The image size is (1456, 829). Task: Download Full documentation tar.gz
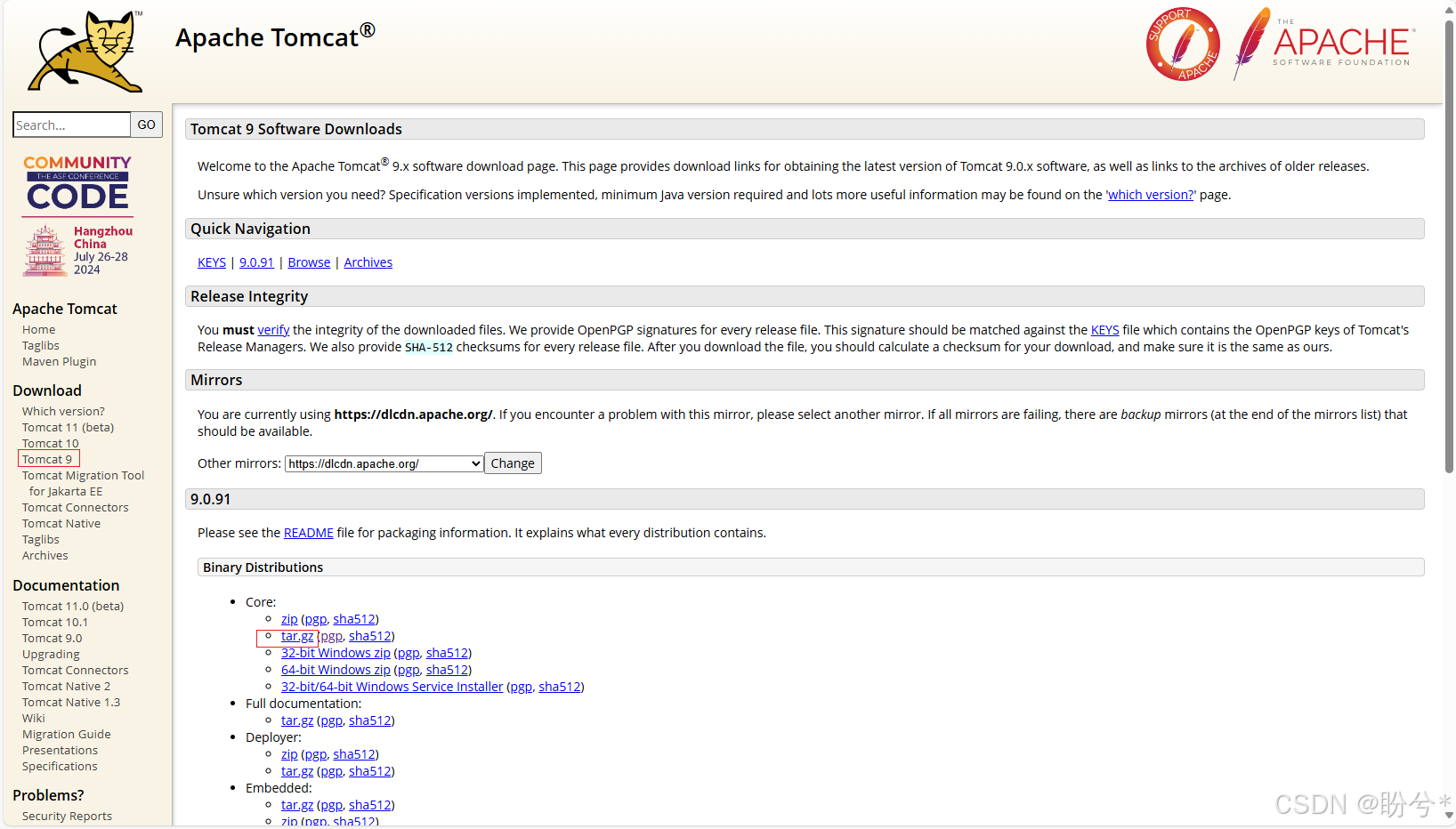click(297, 720)
